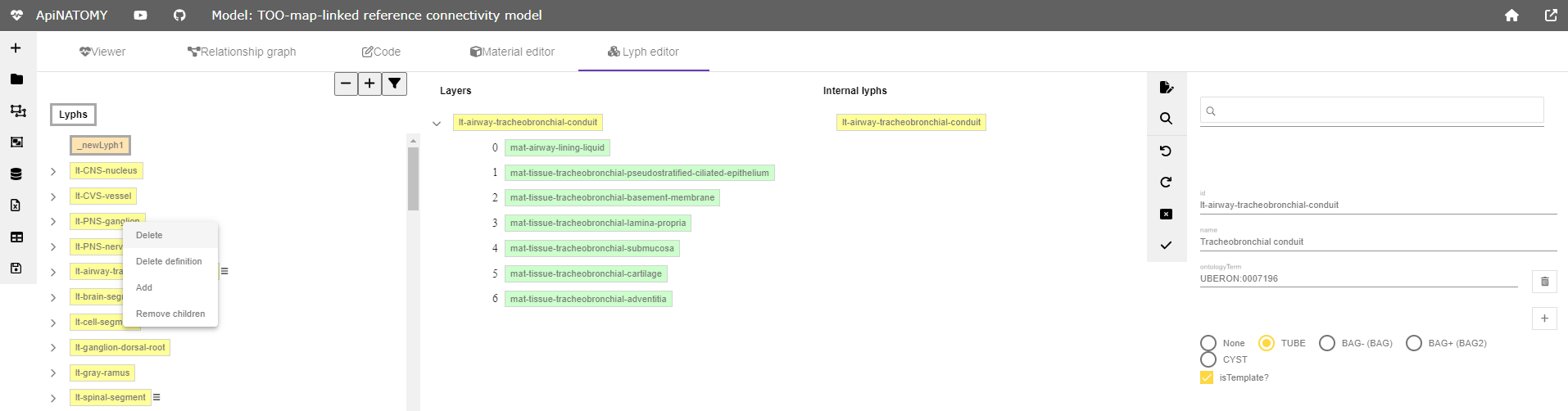The width and height of the screenshot is (1568, 411).
Task: Click the redo arrow icon
Action: tap(1166, 182)
